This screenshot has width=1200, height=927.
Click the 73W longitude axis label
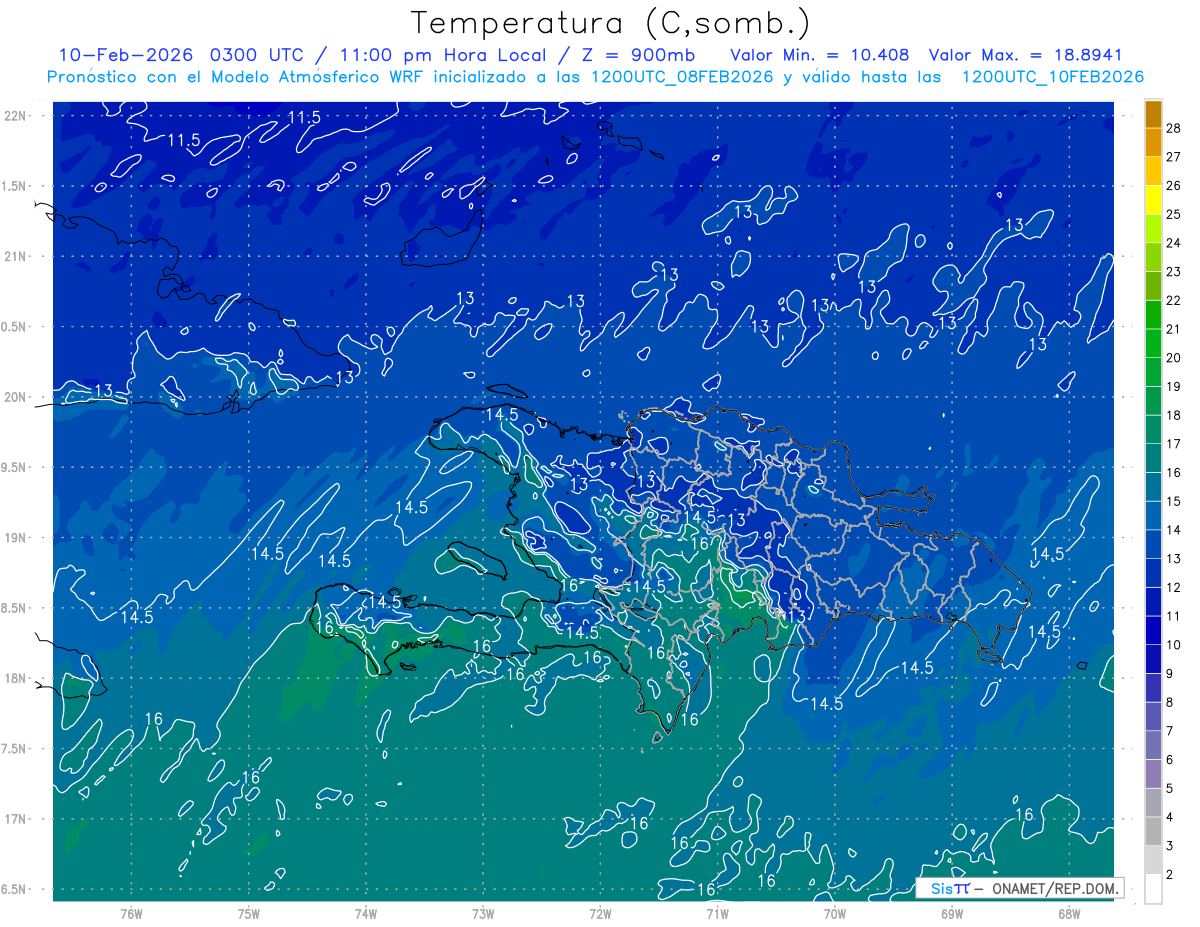(483, 914)
